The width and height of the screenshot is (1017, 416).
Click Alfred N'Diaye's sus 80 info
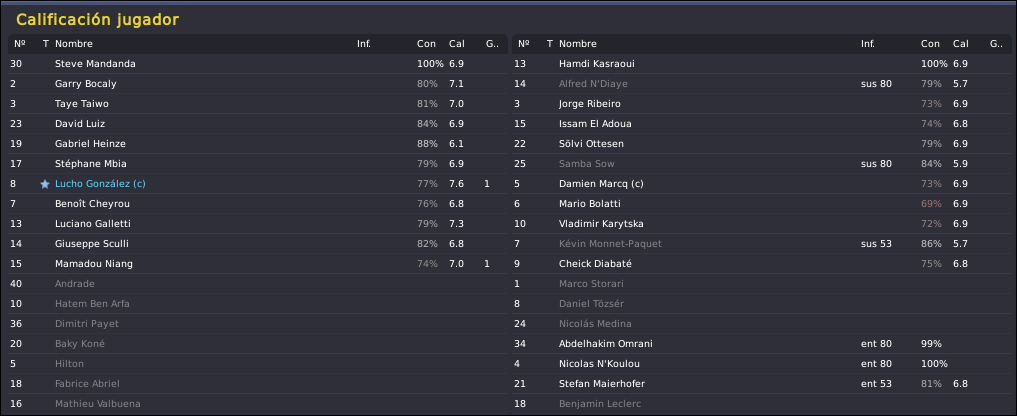(876, 84)
